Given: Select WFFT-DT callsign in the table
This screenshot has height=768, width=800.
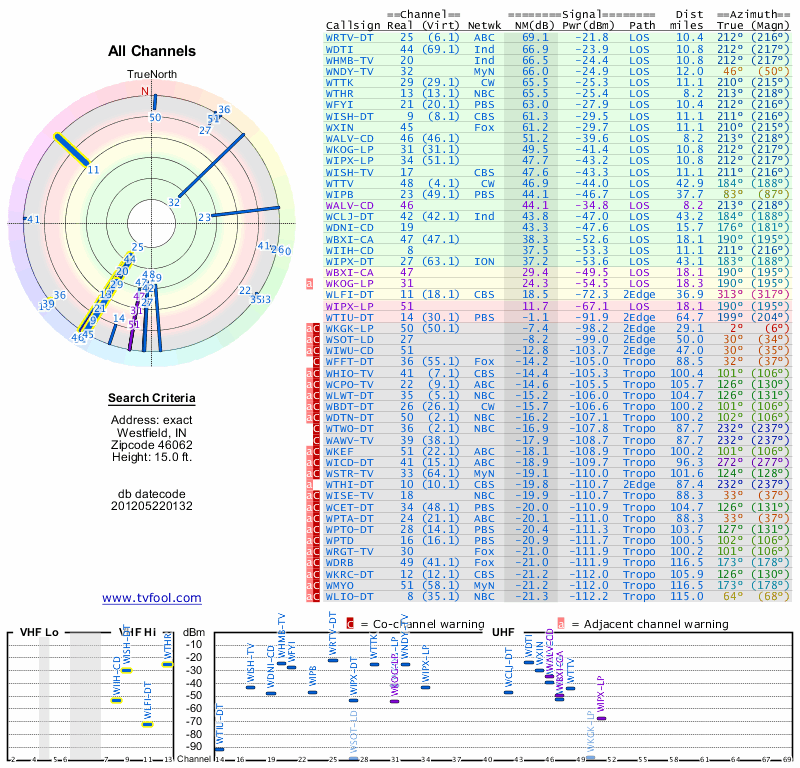Looking at the screenshot, I should tap(349, 362).
